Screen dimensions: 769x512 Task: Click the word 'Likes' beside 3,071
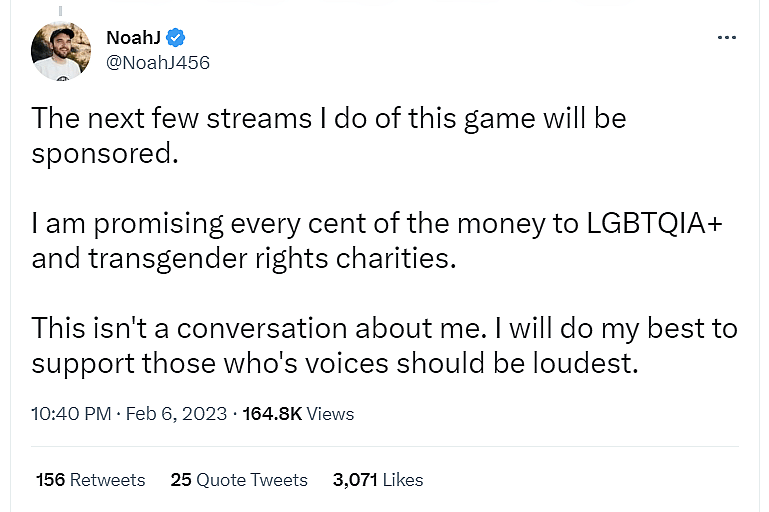pyautogui.click(x=401, y=480)
